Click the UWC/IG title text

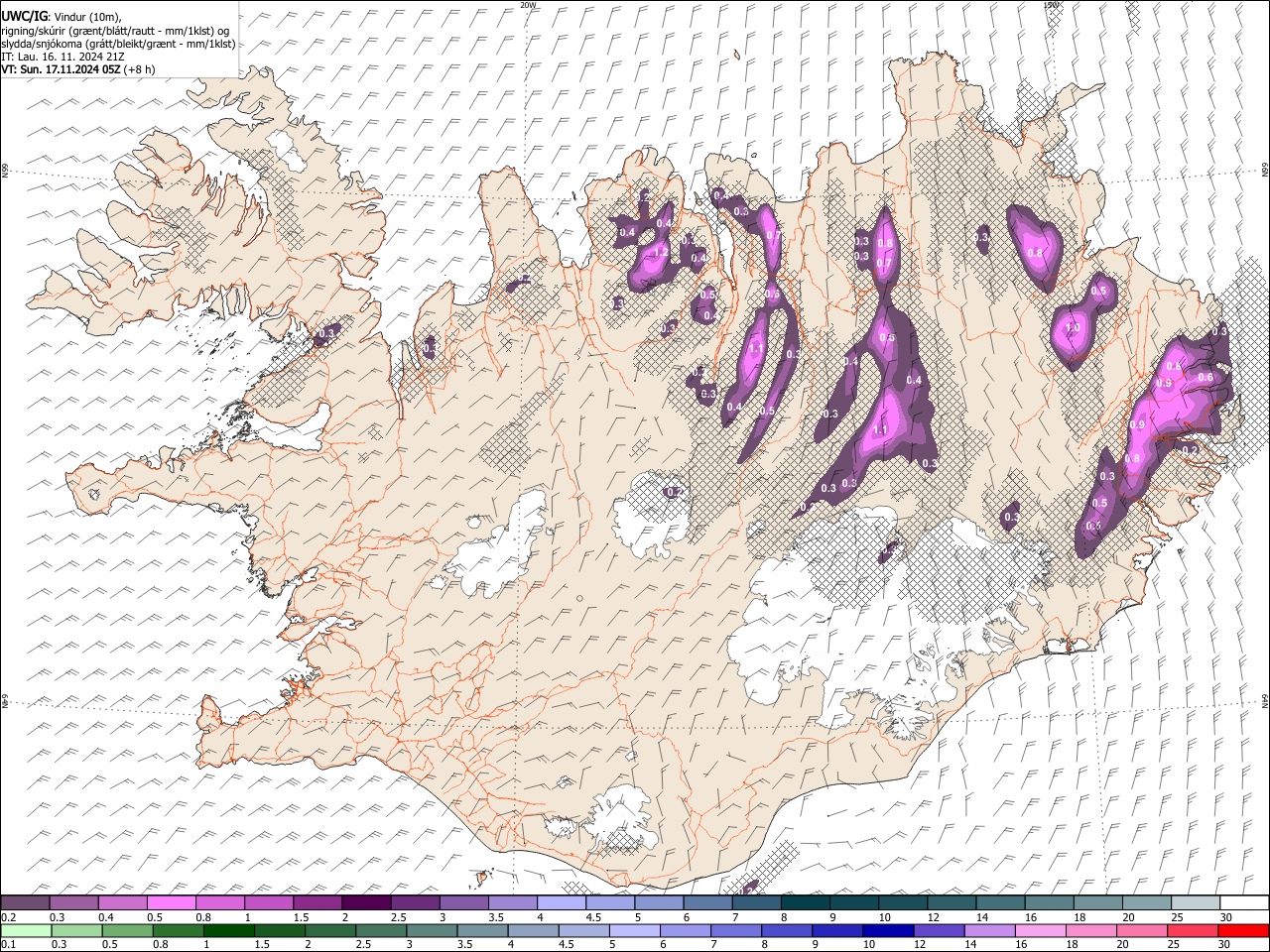(x=25, y=17)
